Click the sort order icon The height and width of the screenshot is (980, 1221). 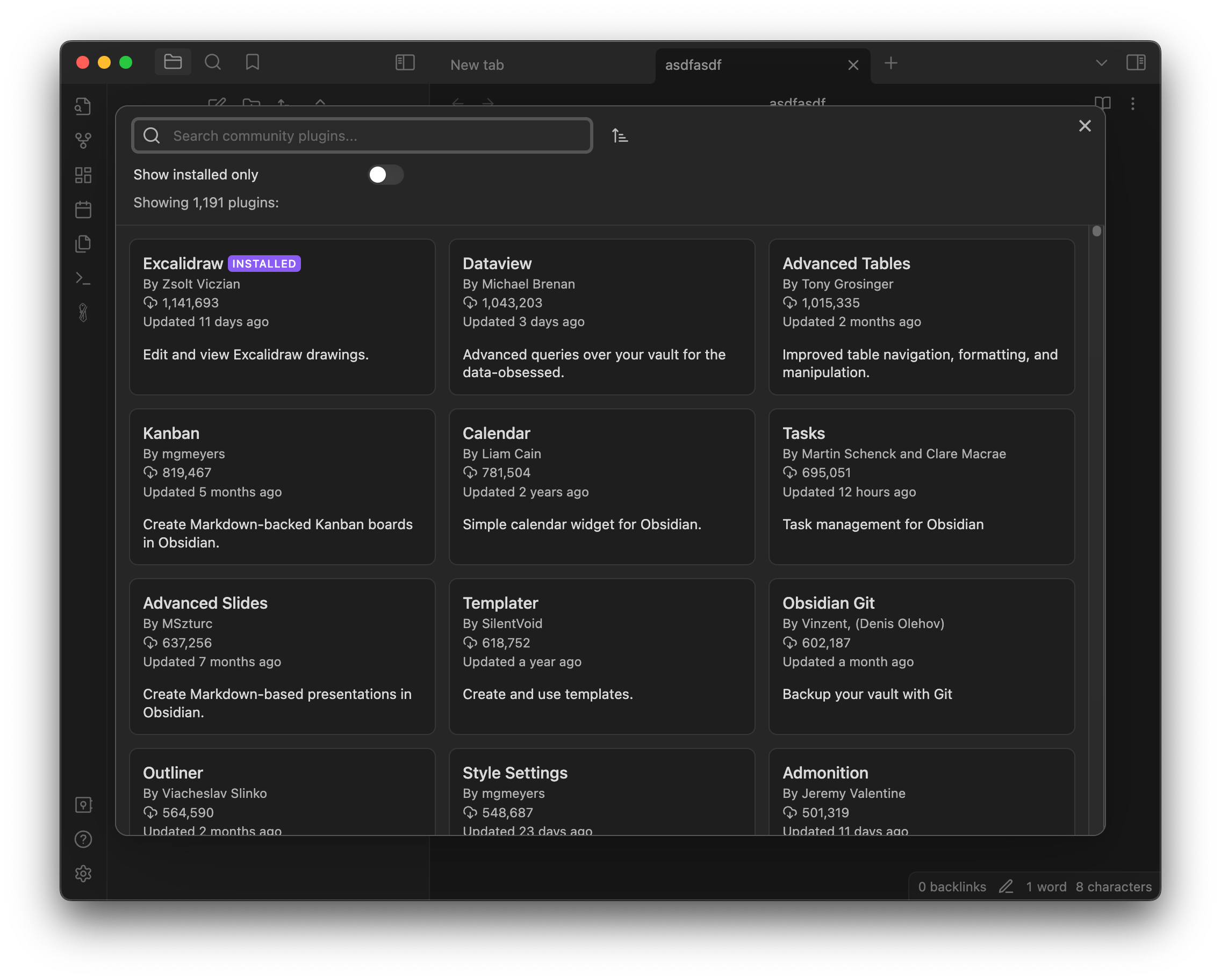click(x=620, y=136)
